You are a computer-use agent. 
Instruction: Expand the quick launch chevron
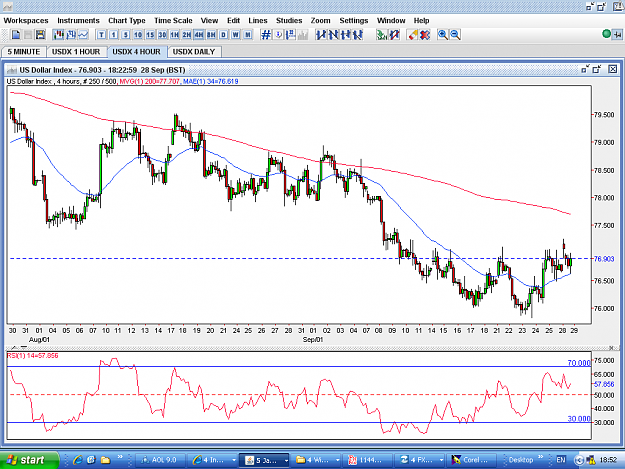click(x=120, y=457)
